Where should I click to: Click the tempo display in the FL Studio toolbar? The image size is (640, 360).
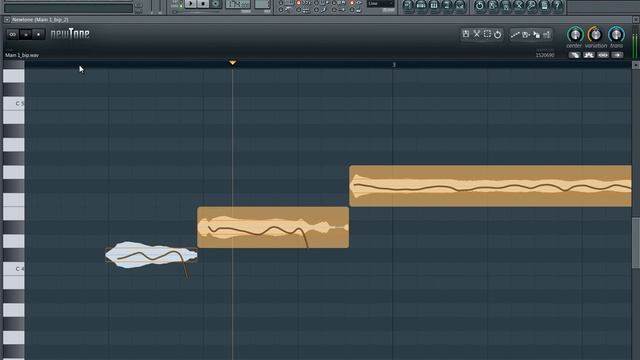[238, 4]
